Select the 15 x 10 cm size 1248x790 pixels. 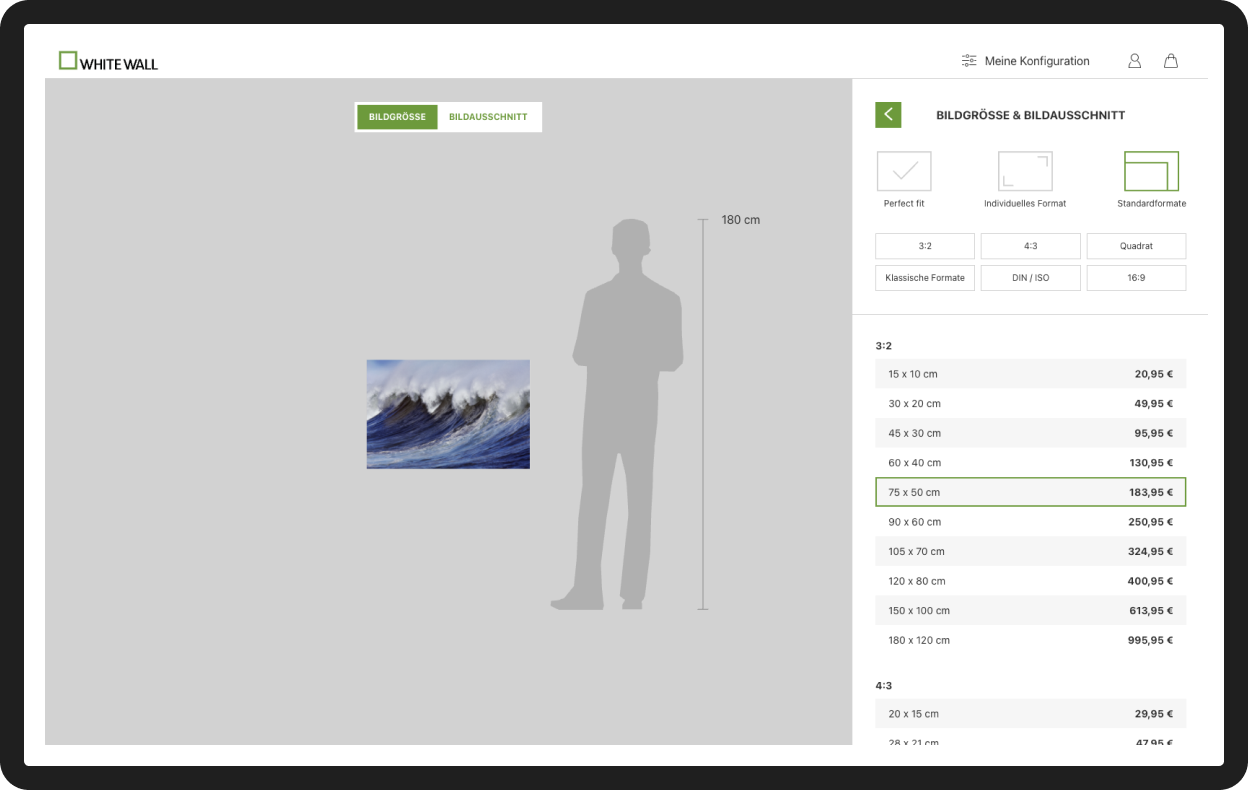[x=1030, y=374]
